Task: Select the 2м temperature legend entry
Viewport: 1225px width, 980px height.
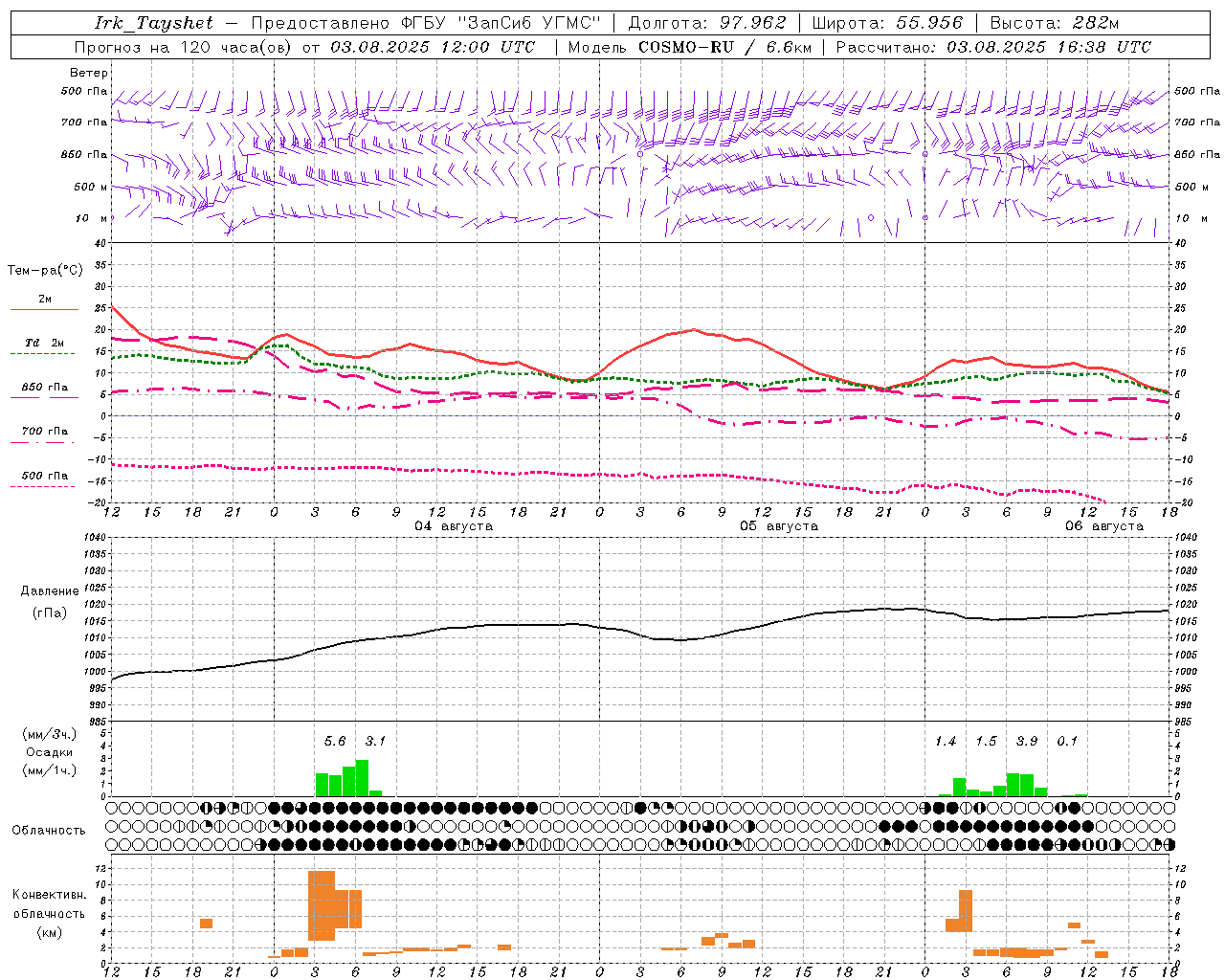Action: click(45, 300)
